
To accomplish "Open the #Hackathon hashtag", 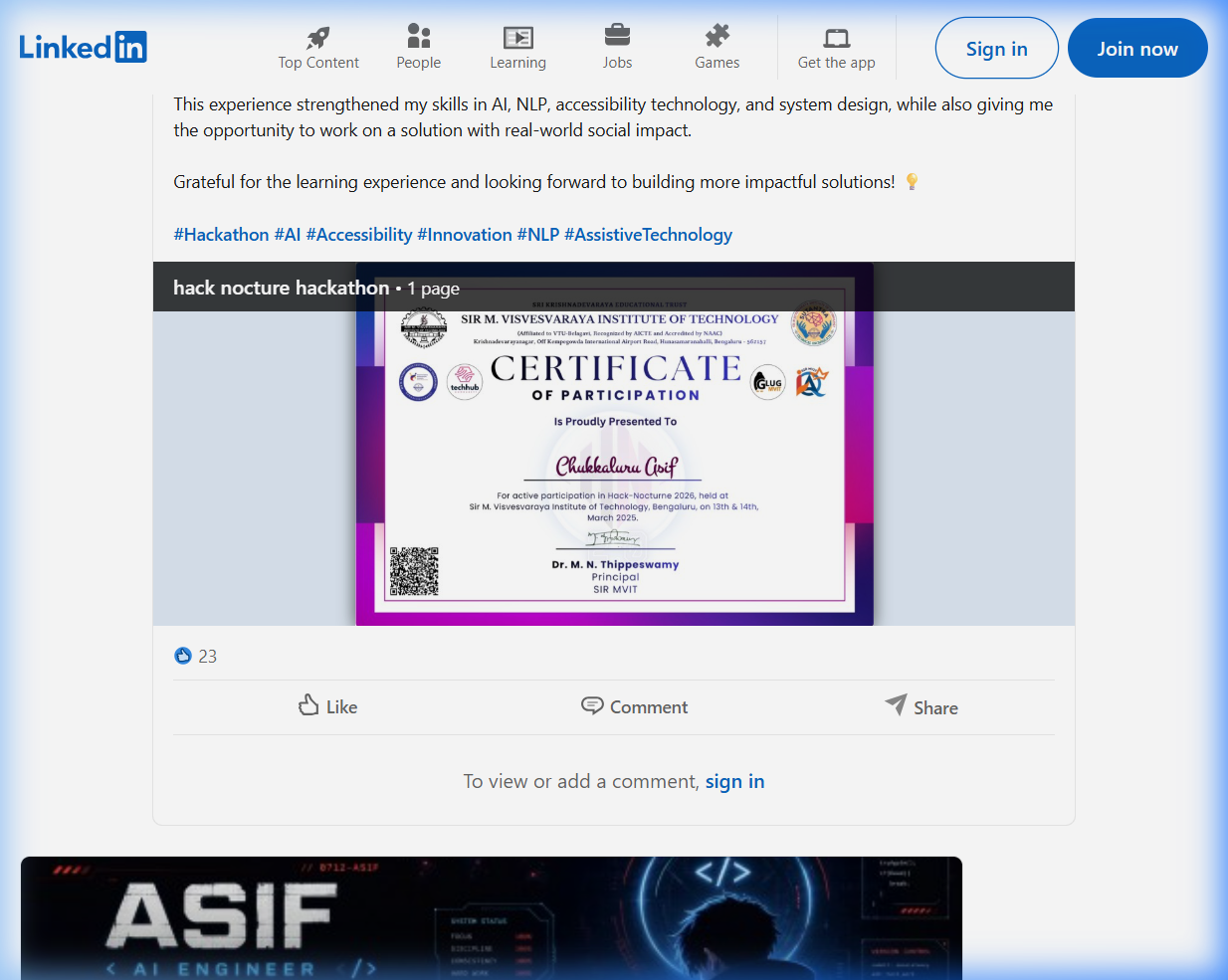I will pos(221,235).
